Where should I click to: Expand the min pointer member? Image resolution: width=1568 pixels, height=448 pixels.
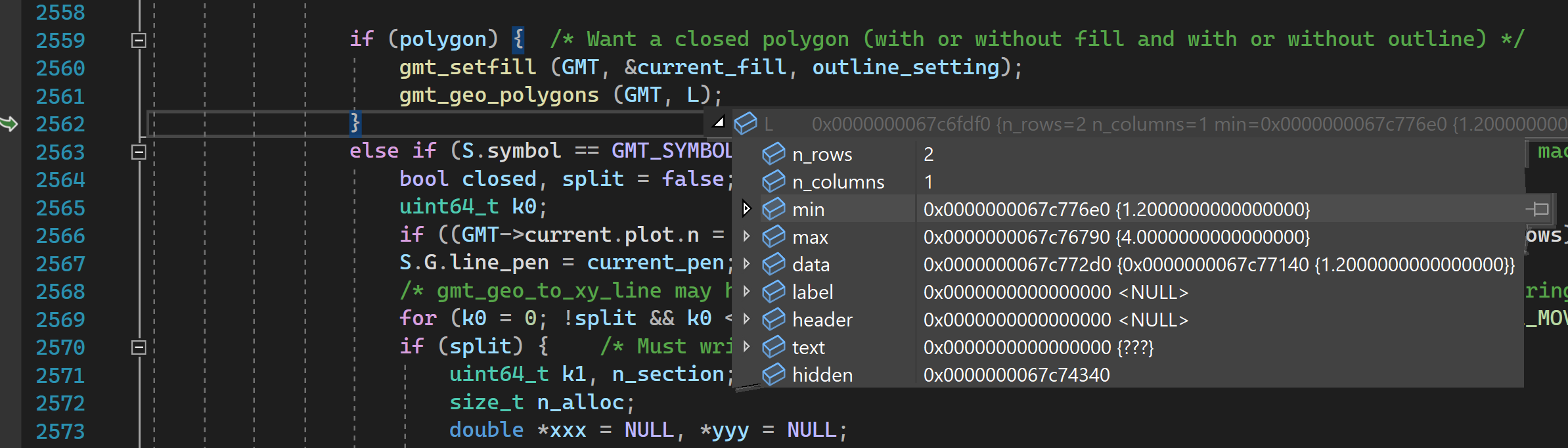(x=747, y=209)
